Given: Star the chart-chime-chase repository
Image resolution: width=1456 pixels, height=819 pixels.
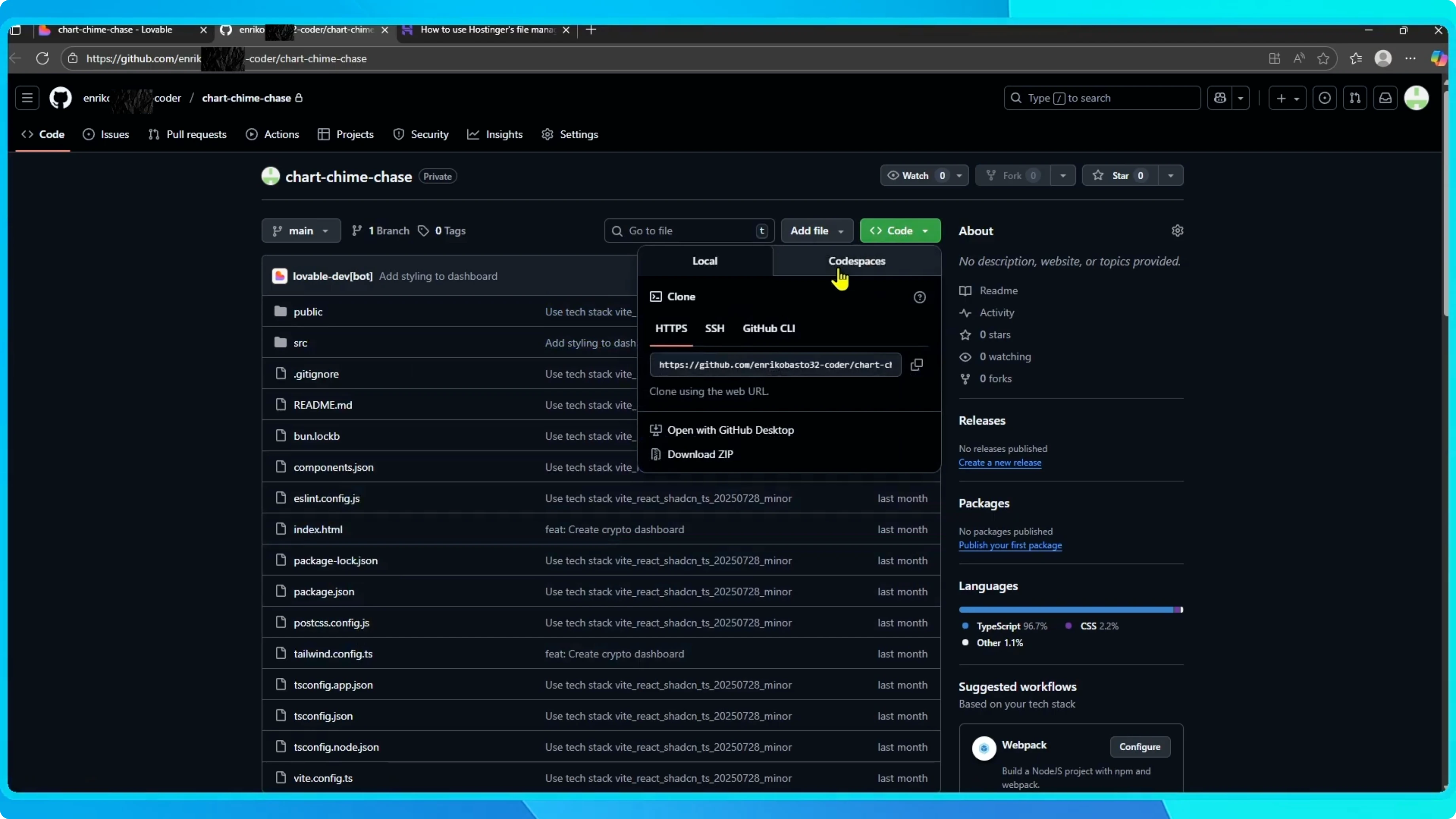Looking at the screenshot, I should click(1120, 175).
